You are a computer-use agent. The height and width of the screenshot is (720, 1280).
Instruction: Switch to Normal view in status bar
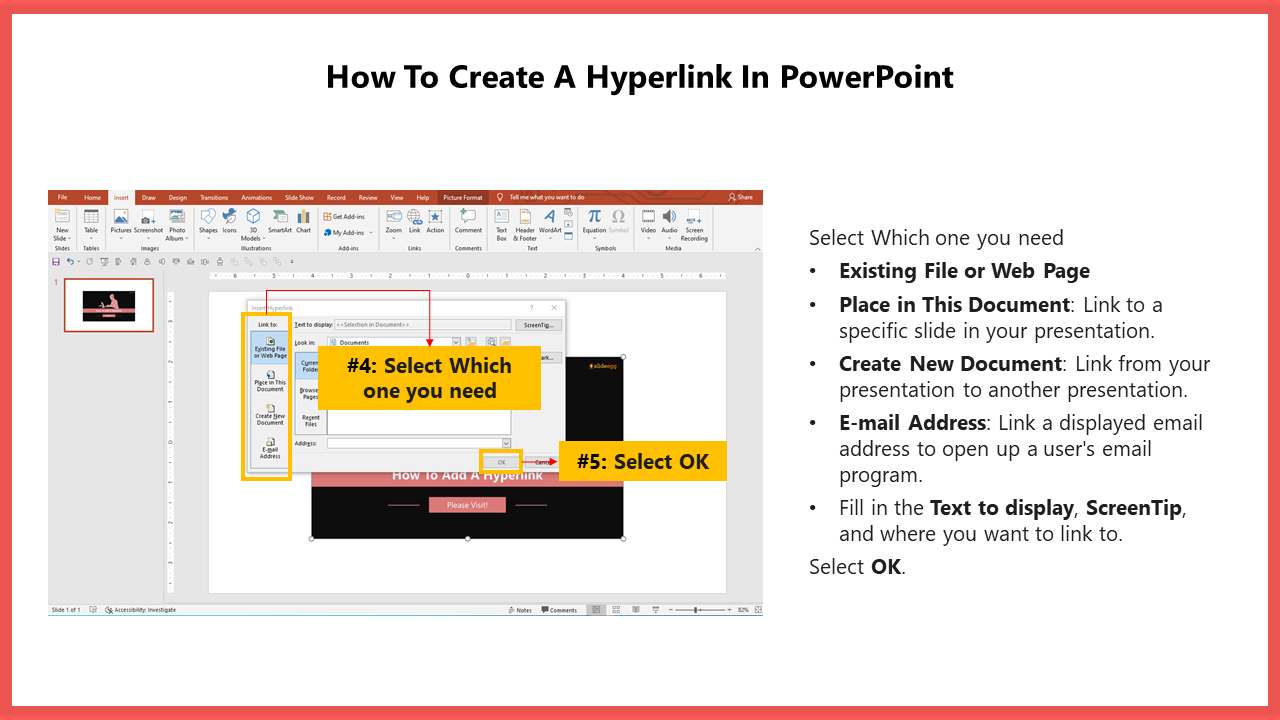tap(596, 610)
